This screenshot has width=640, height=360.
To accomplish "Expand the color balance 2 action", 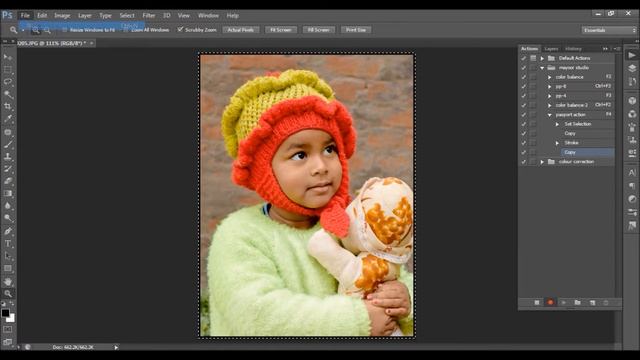I will tap(550, 105).
